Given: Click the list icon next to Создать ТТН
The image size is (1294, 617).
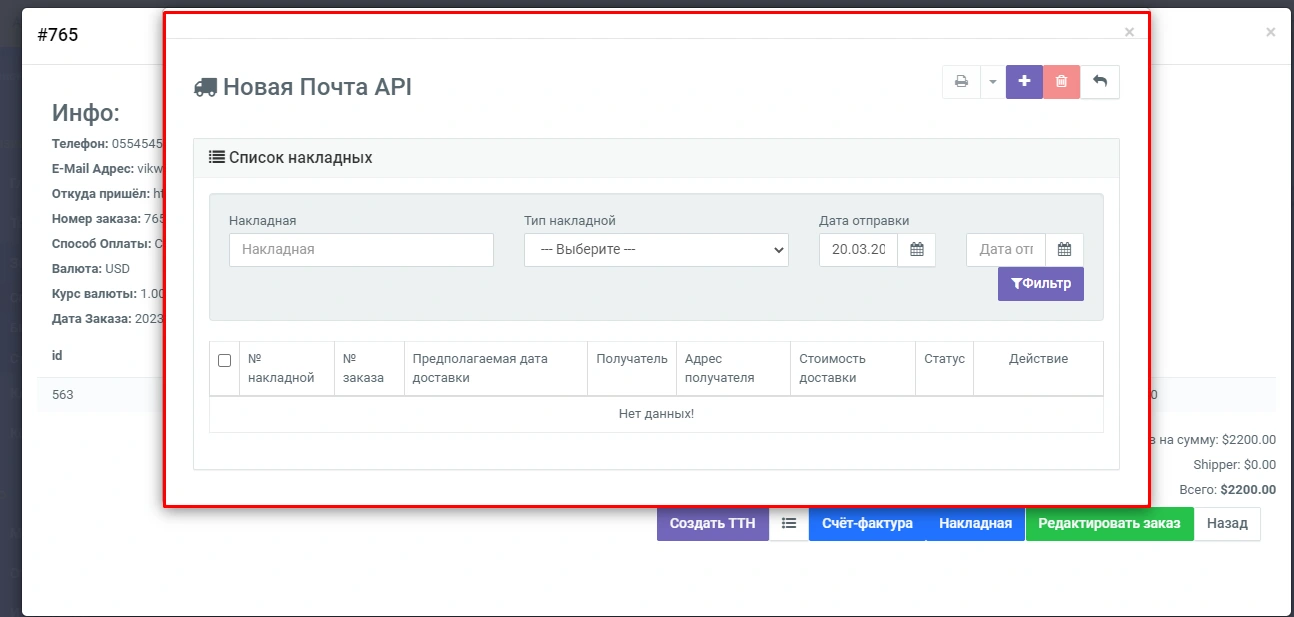Looking at the screenshot, I should pos(789,523).
